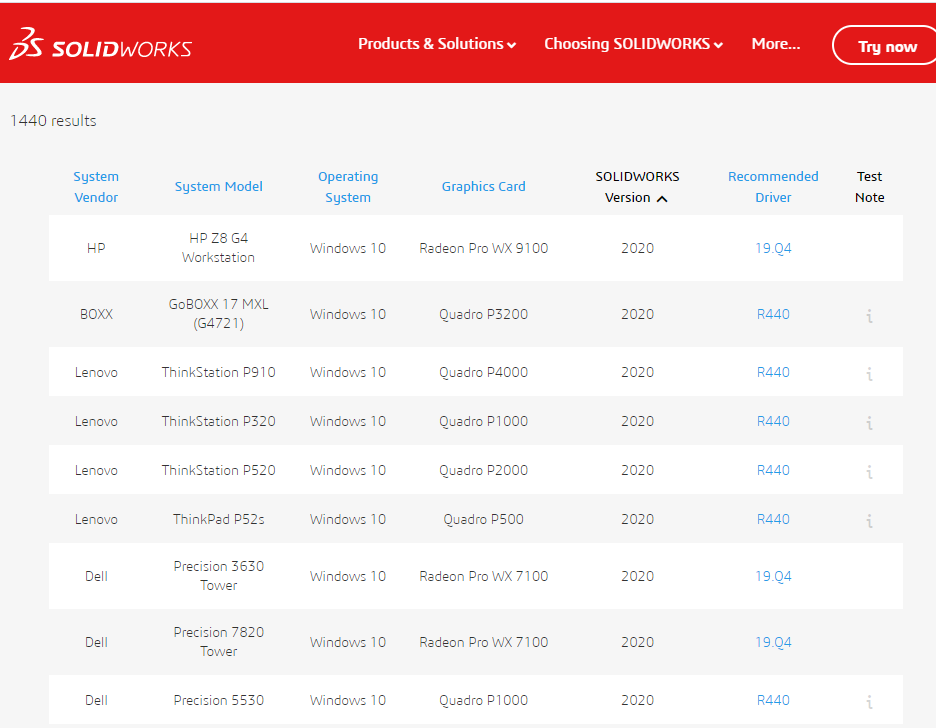Select Precision 5530 cell

click(x=218, y=701)
